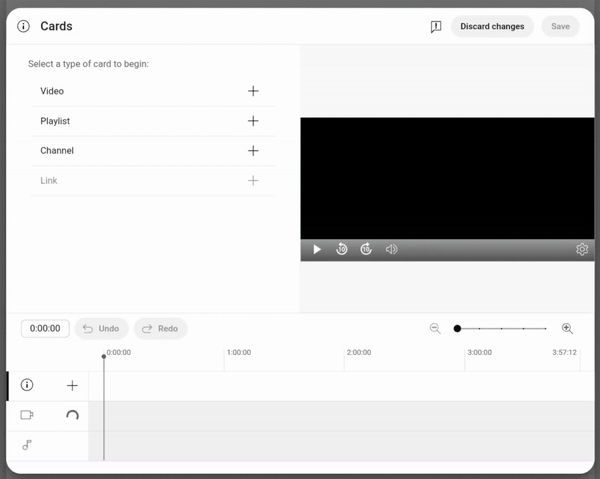600x479 pixels.
Task: Select the Link card type row
Action: pos(153,181)
